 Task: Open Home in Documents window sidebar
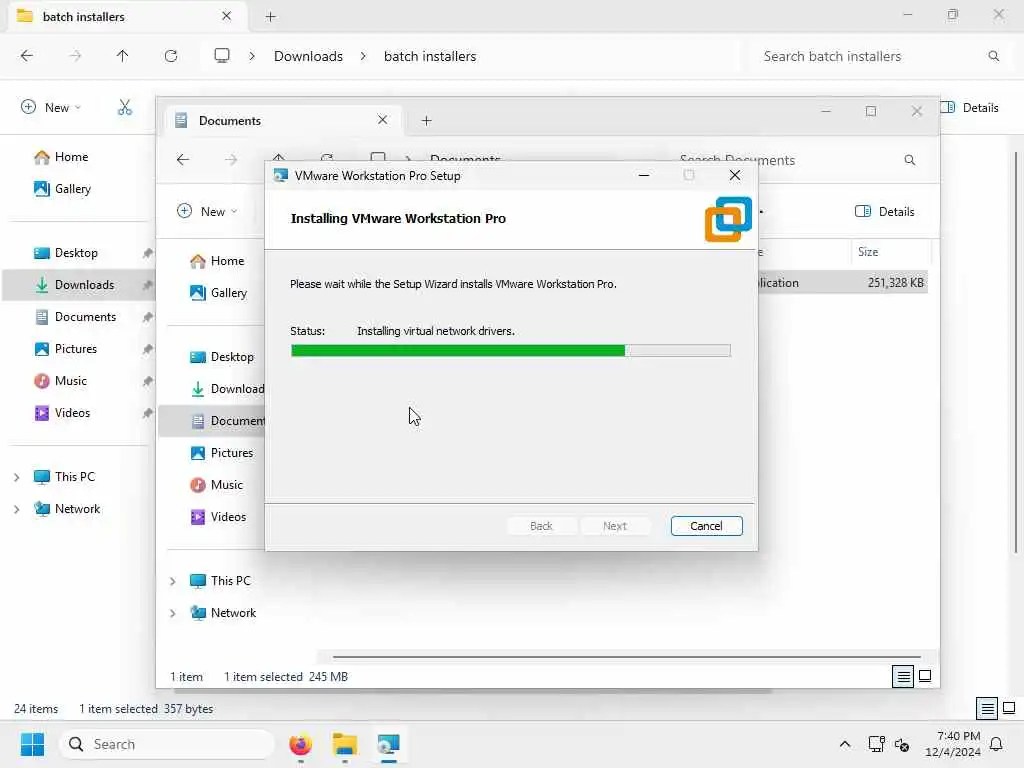[227, 261]
